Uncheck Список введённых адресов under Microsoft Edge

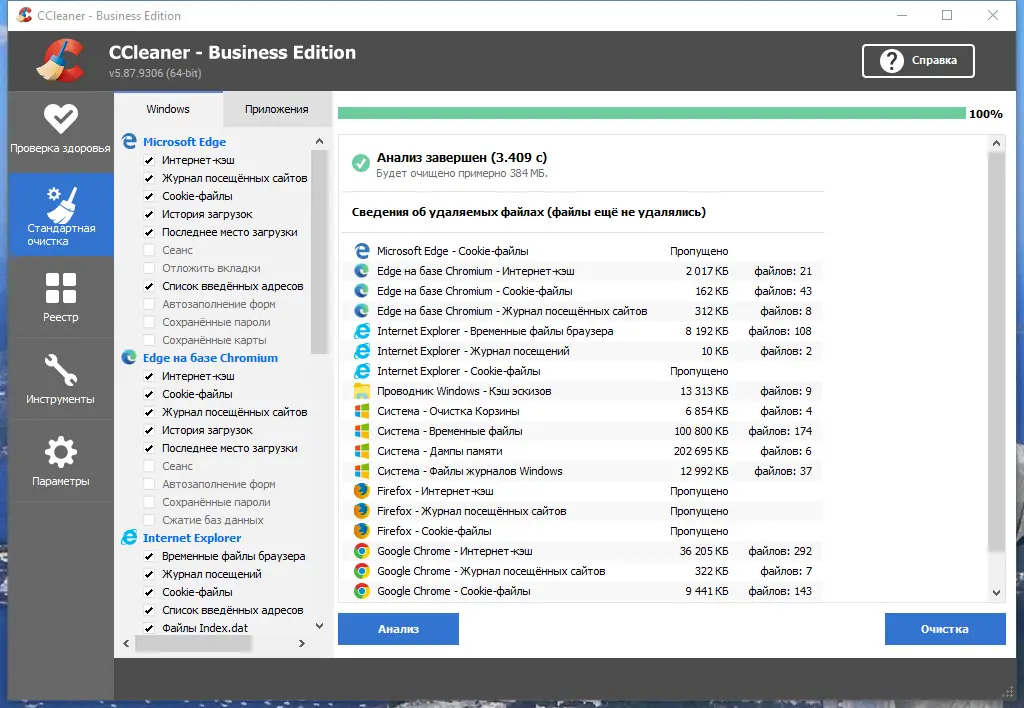coord(149,286)
